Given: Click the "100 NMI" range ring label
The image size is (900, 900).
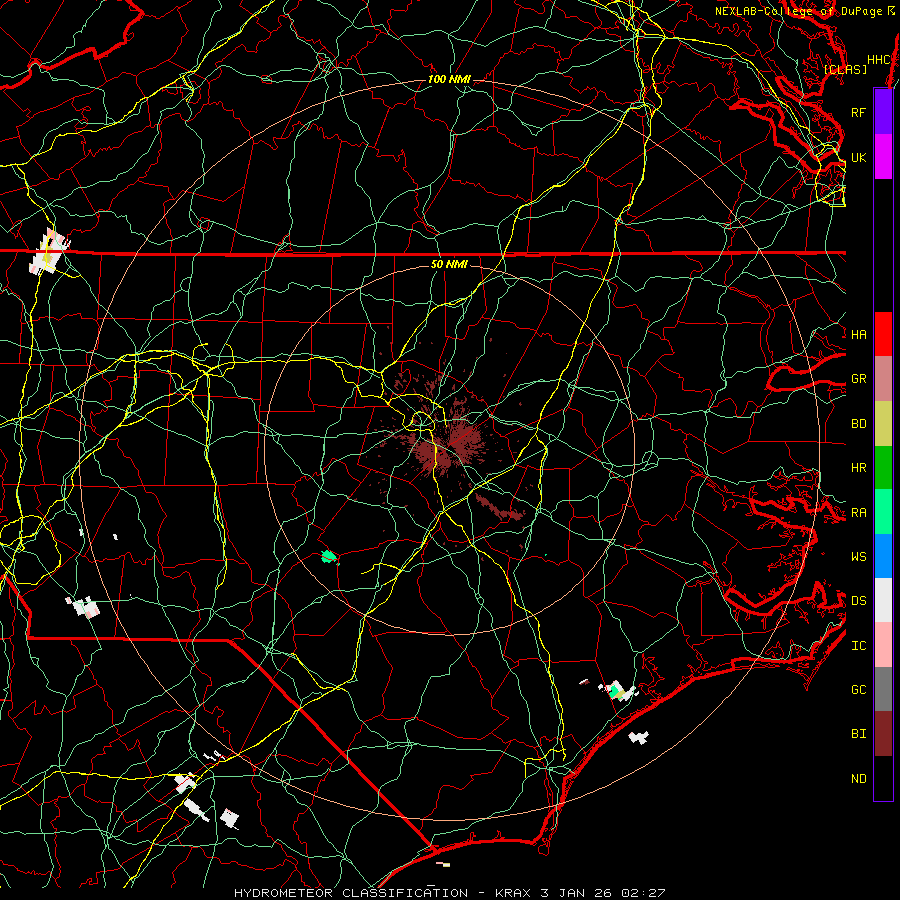Looking at the screenshot, I should (449, 79).
